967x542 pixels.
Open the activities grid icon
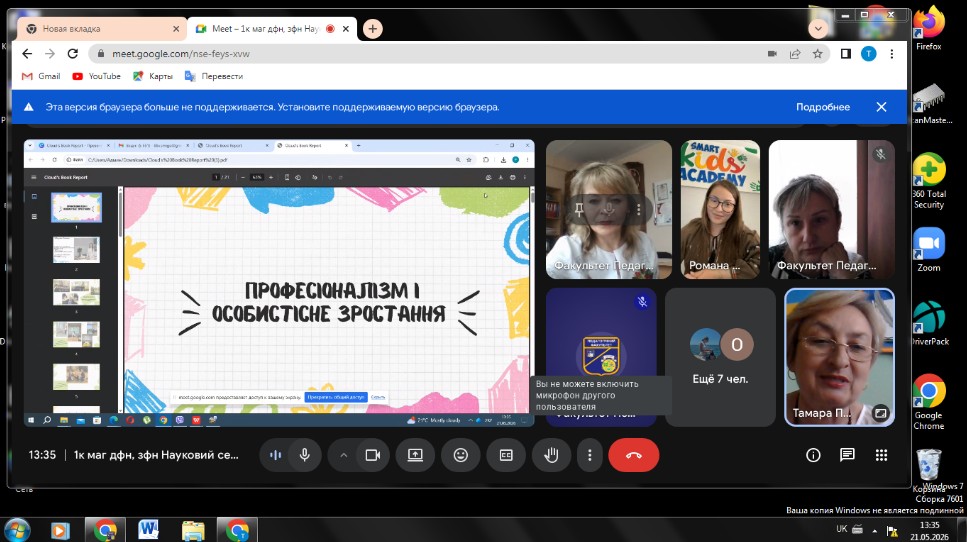click(881, 455)
